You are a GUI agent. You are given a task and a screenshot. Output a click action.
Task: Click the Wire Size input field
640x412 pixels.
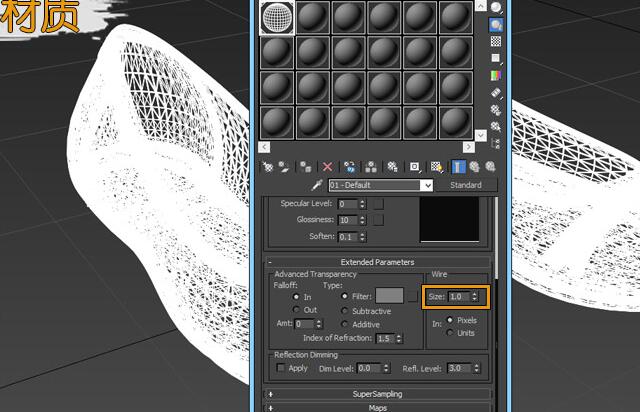pos(459,296)
